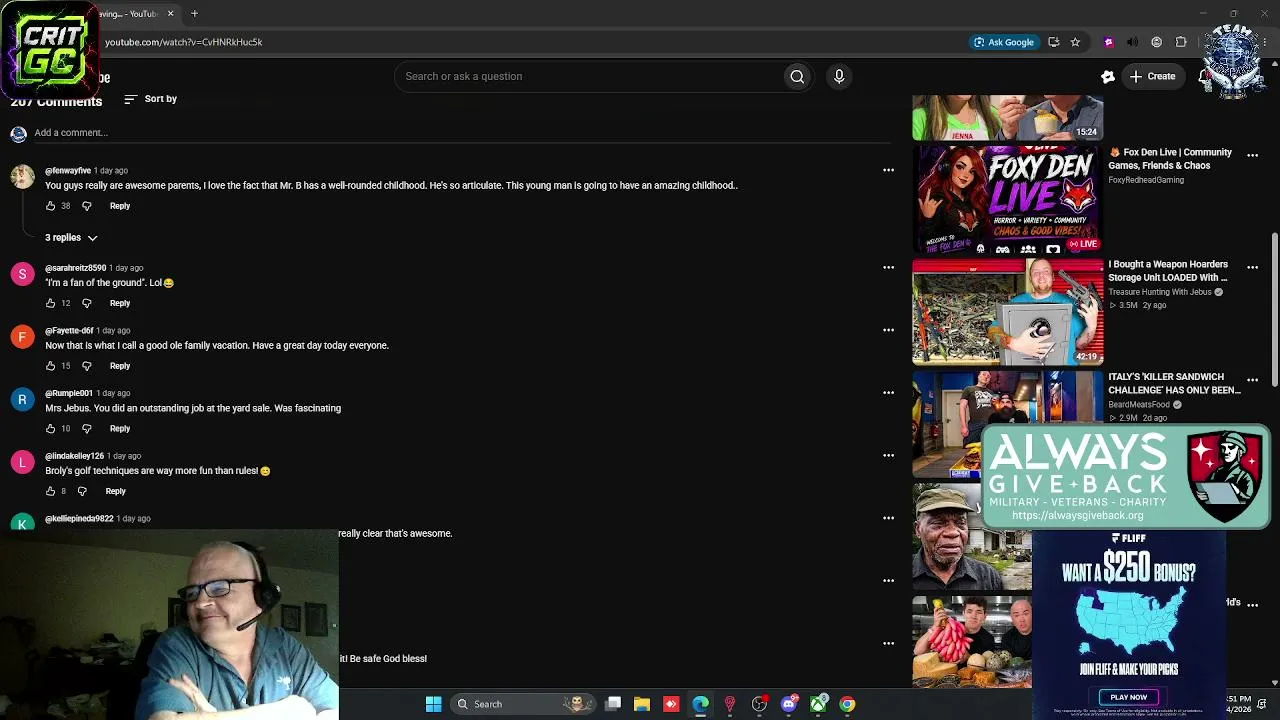This screenshot has width=1280, height=720.
Task: Open the Windows Start menu
Action: pyautogui.click(x=433, y=704)
